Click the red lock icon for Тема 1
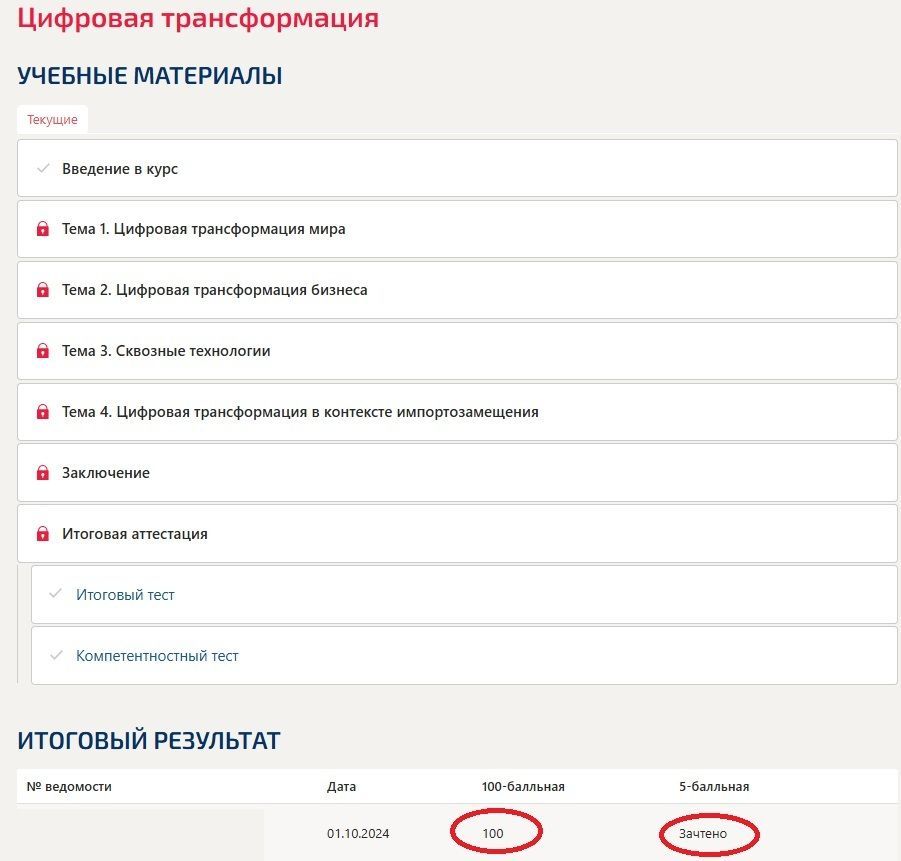Screen dimensions: 901x861 (x=43, y=229)
